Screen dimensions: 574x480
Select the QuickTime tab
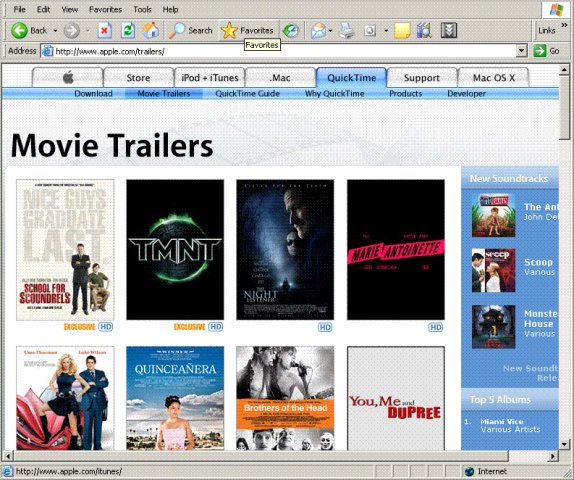351,78
